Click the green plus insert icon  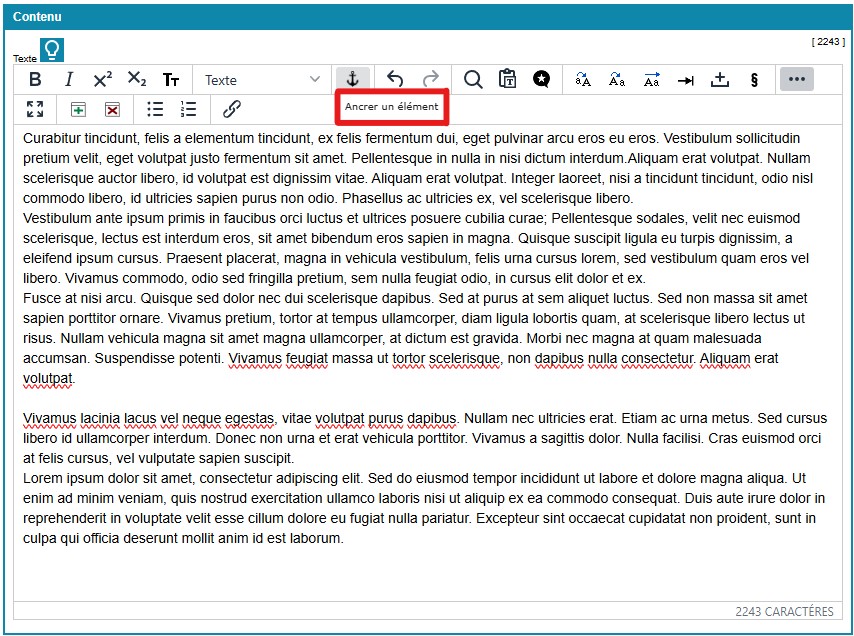point(78,110)
